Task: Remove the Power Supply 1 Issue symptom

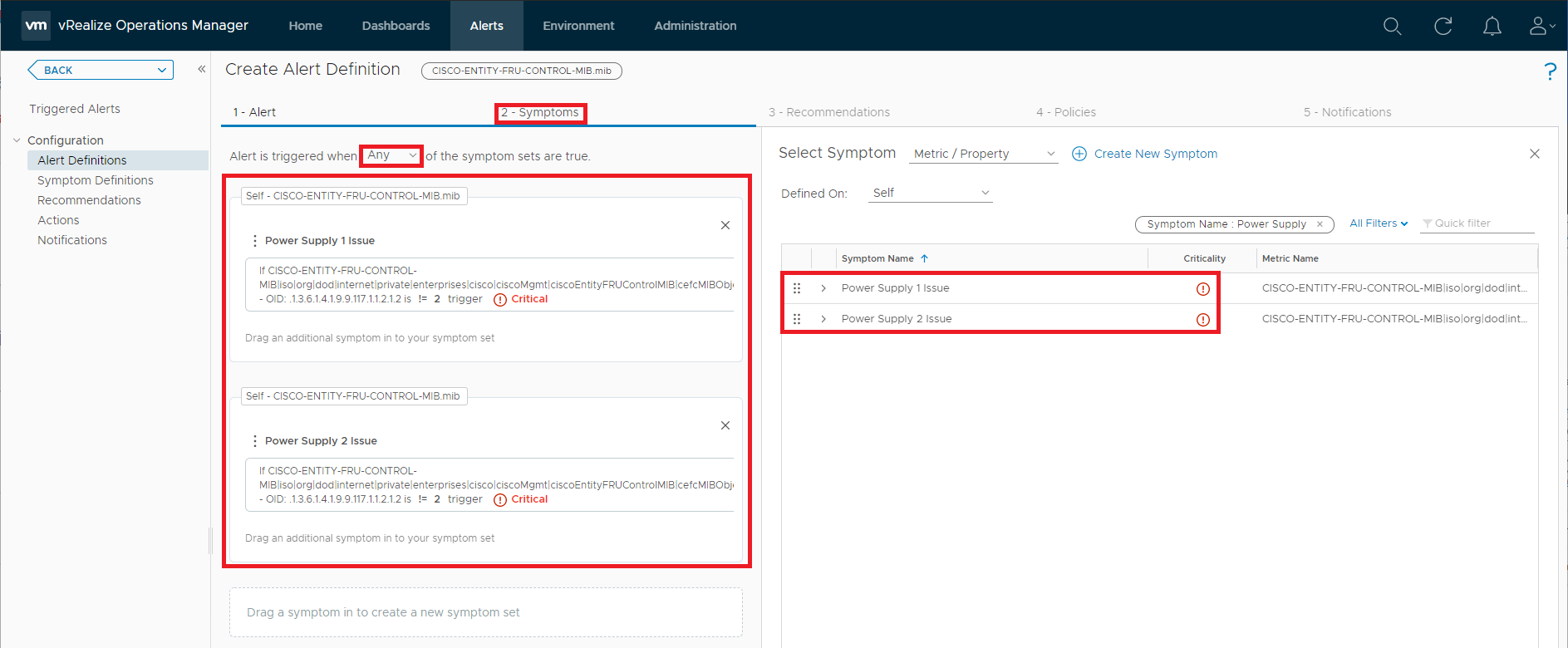Action: point(725,225)
